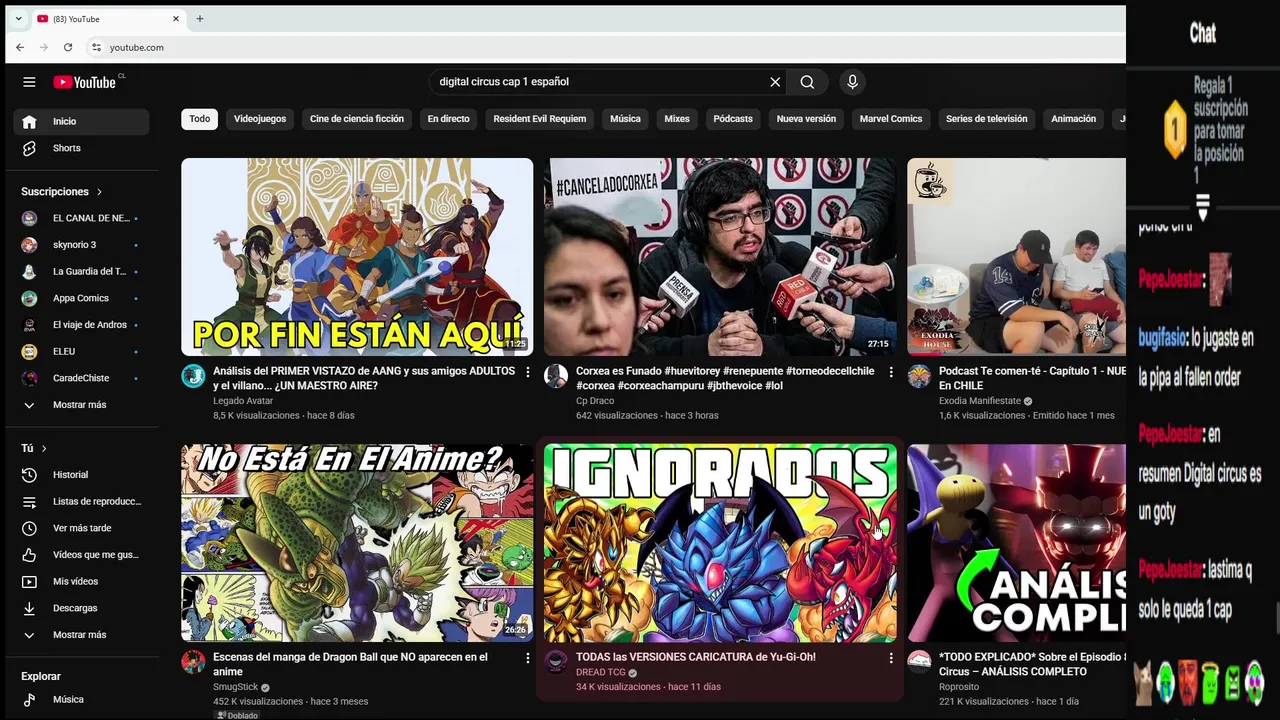Go back in the browser
This screenshot has height=720, width=1280.
pos(20,47)
